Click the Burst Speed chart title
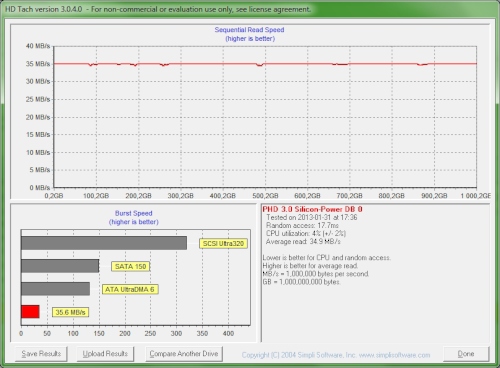500x368 pixels. 134,213
